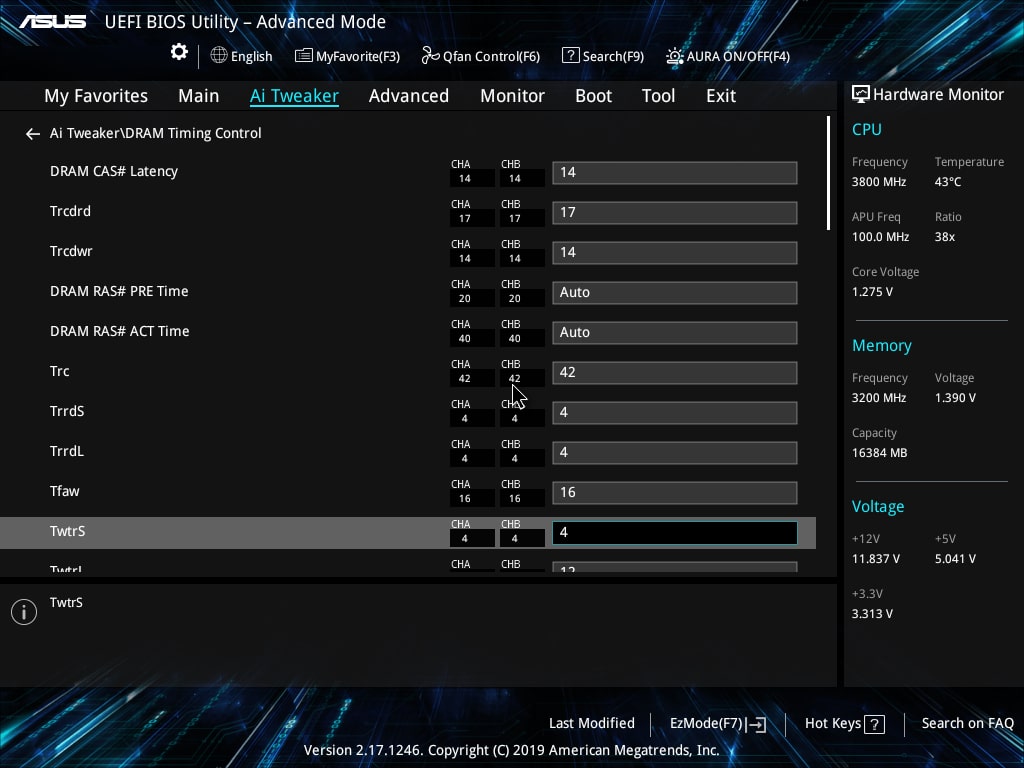
Task: Select the DRAM CAS# Latency label
Action: click(x=114, y=171)
